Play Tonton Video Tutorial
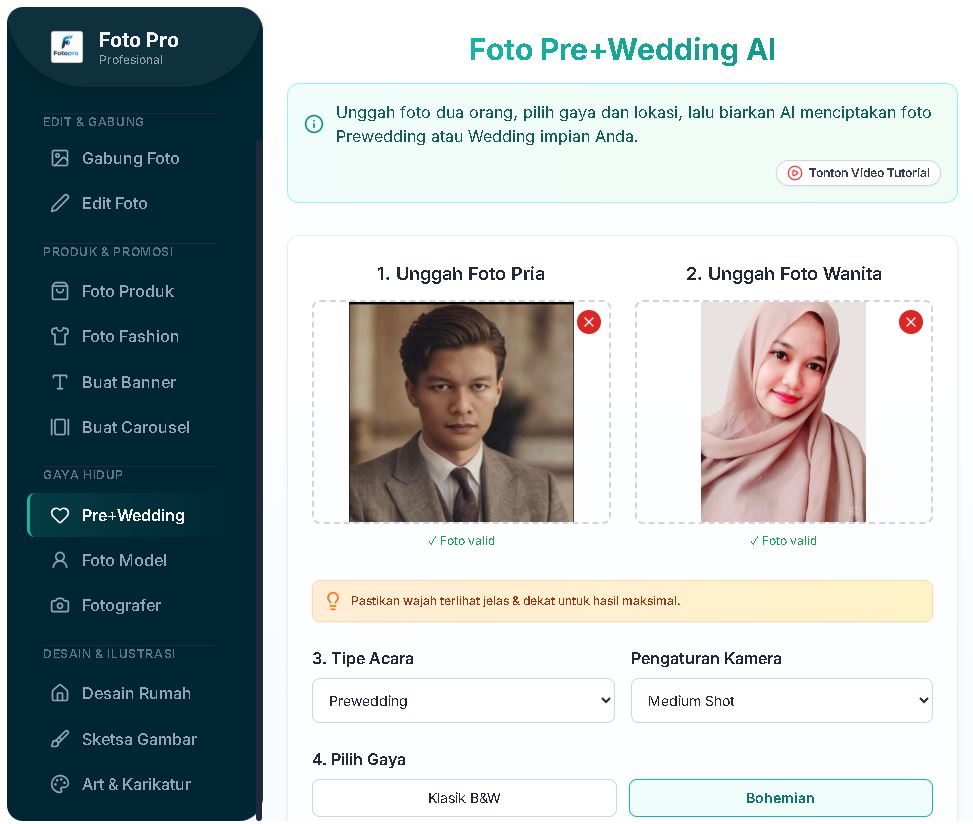 pos(857,173)
